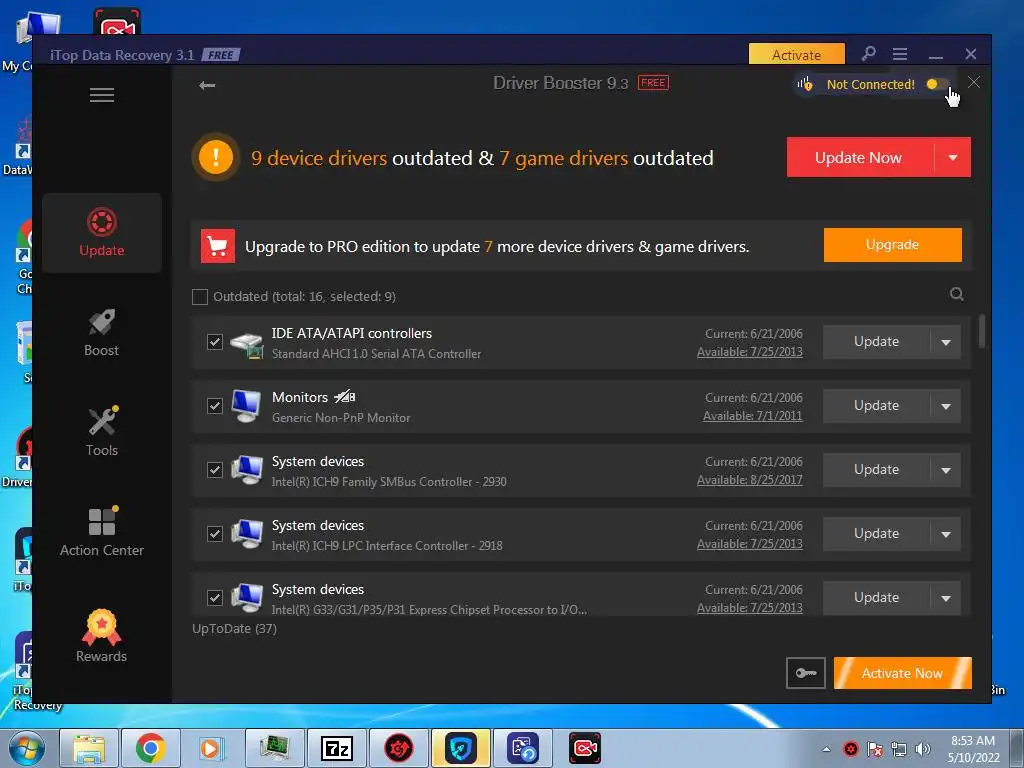The height and width of the screenshot is (768, 1024).
Task: Expand the UpToDate (37) section
Action: tap(234, 629)
